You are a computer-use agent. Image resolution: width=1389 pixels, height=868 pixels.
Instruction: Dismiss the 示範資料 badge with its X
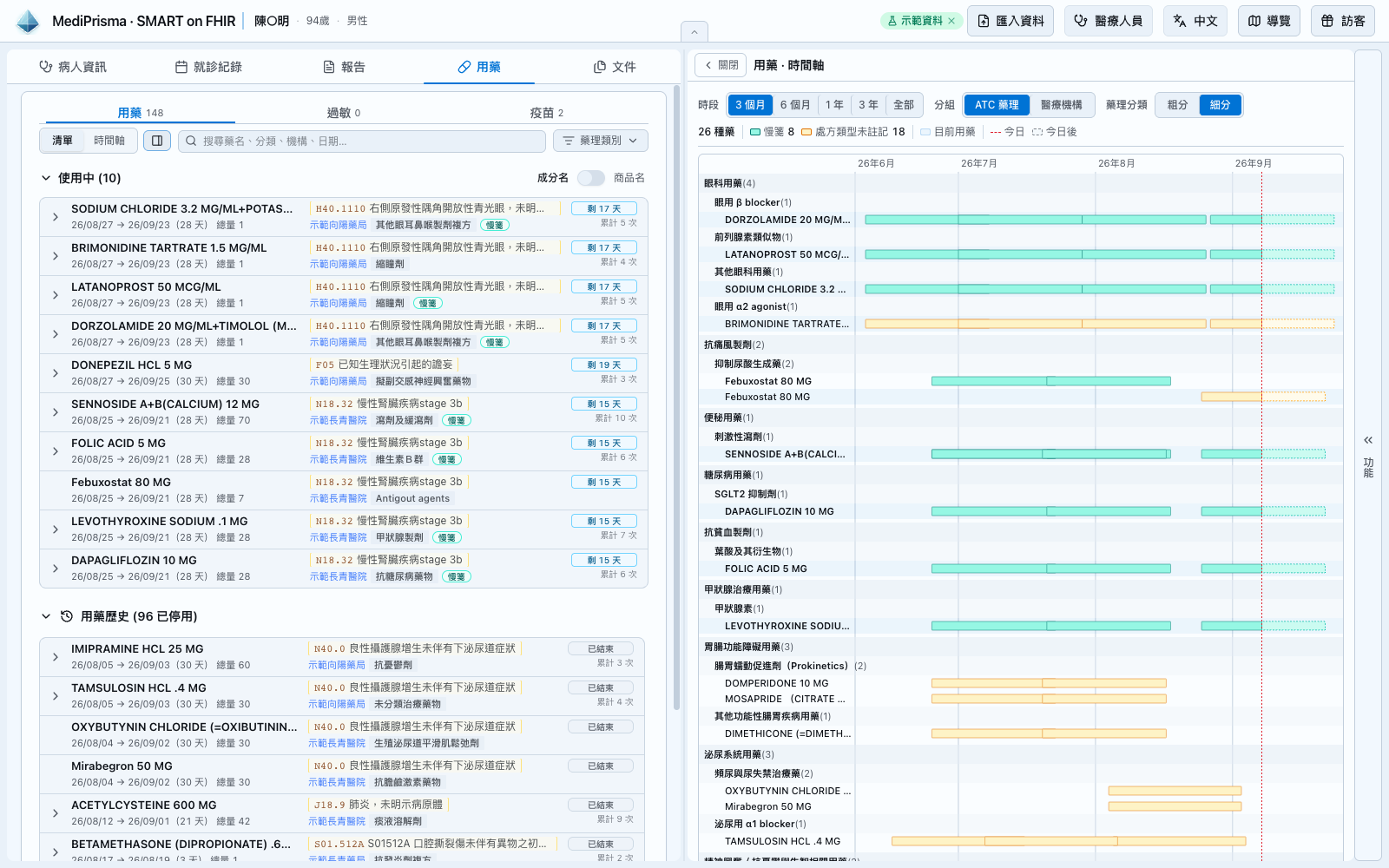[951, 21]
